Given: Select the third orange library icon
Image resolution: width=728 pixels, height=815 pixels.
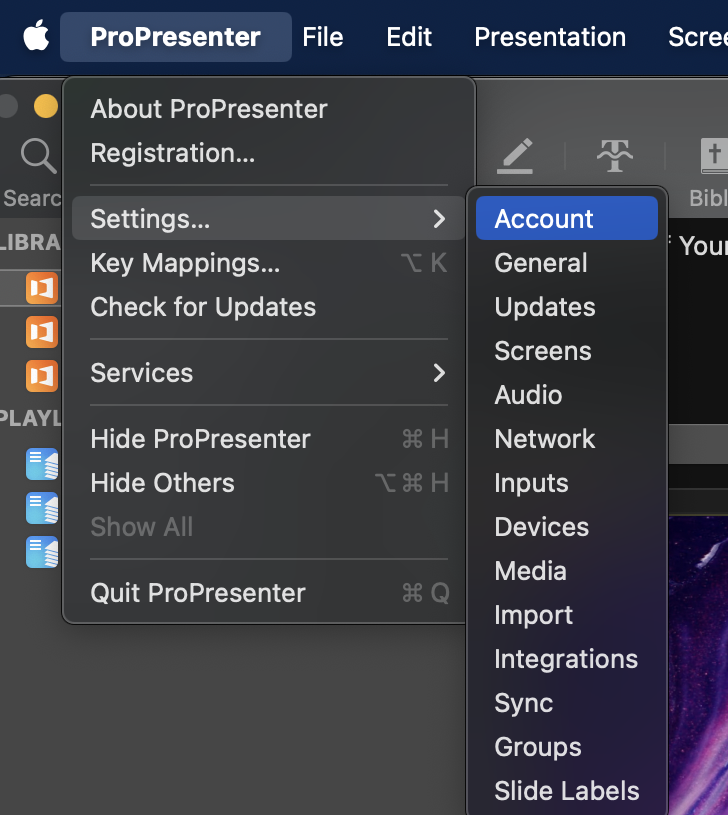Looking at the screenshot, I should coord(42,376).
